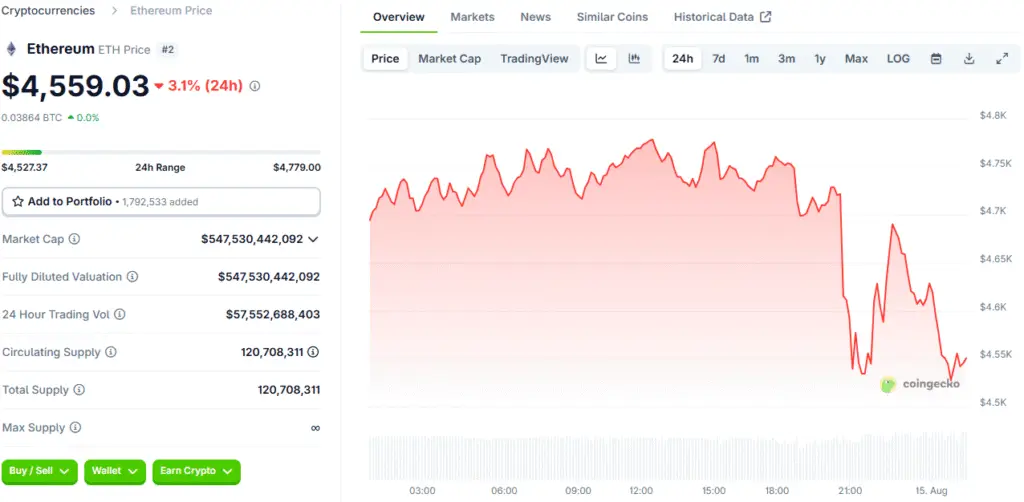Open the News tab
Viewport: 1024px width, 502px height.
pos(536,17)
